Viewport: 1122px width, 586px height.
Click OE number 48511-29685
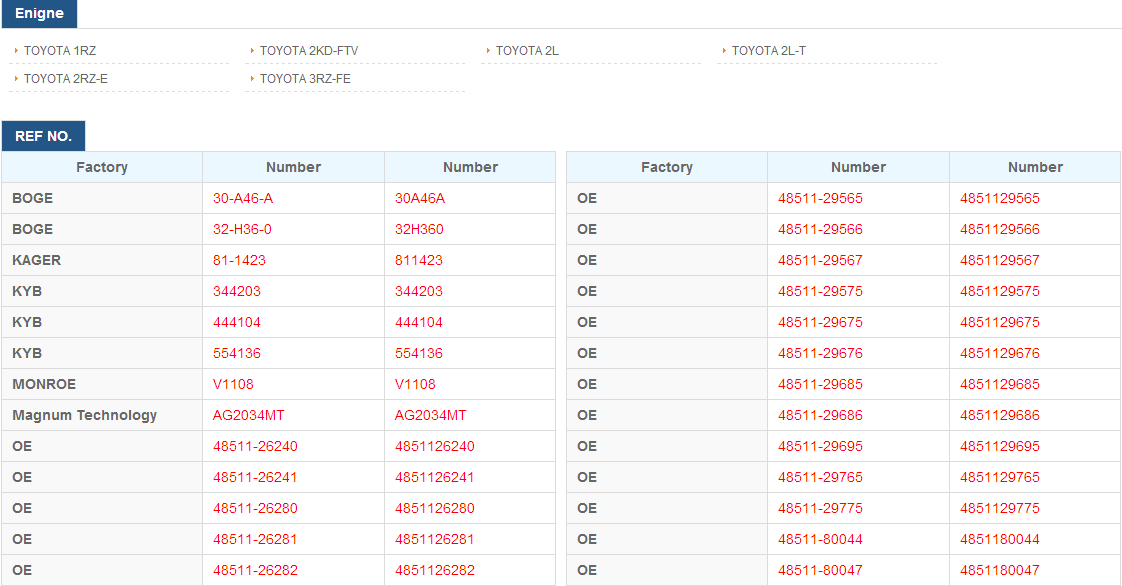pos(820,384)
